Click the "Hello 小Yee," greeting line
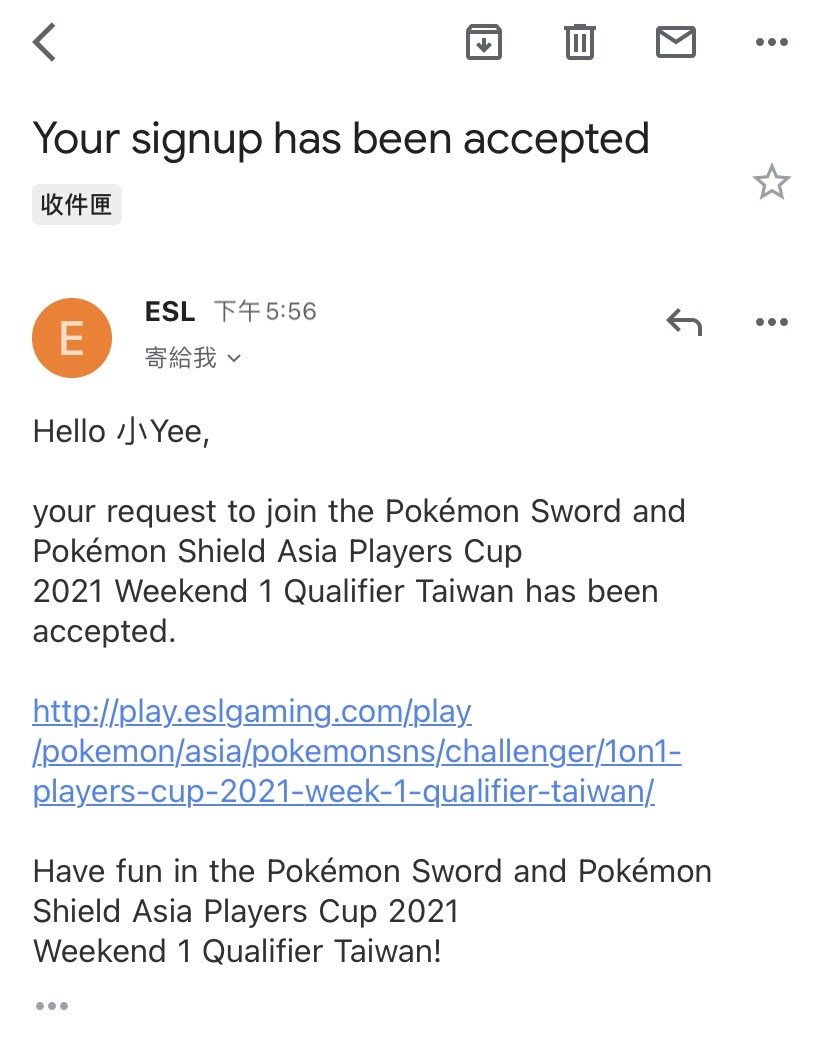827x1040 pixels. (x=121, y=432)
